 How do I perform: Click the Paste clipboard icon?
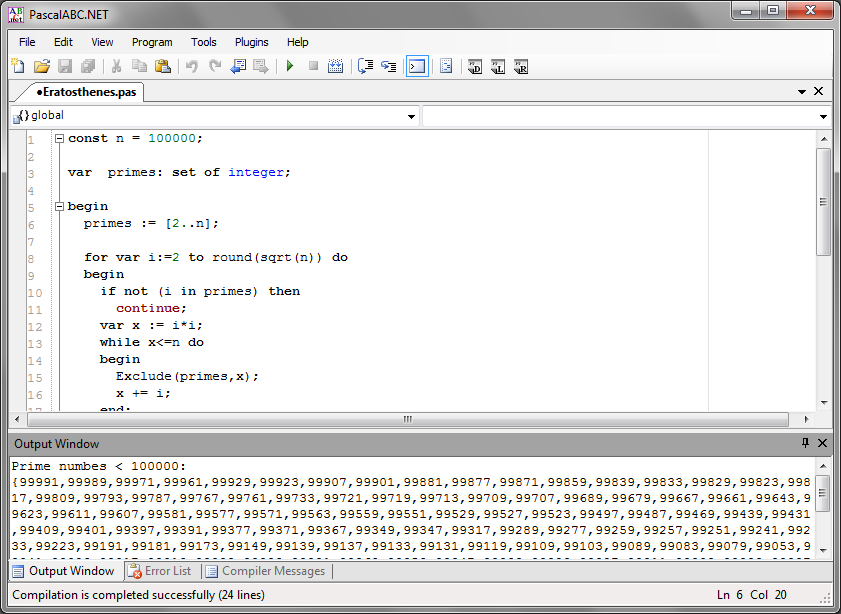(x=163, y=66)
